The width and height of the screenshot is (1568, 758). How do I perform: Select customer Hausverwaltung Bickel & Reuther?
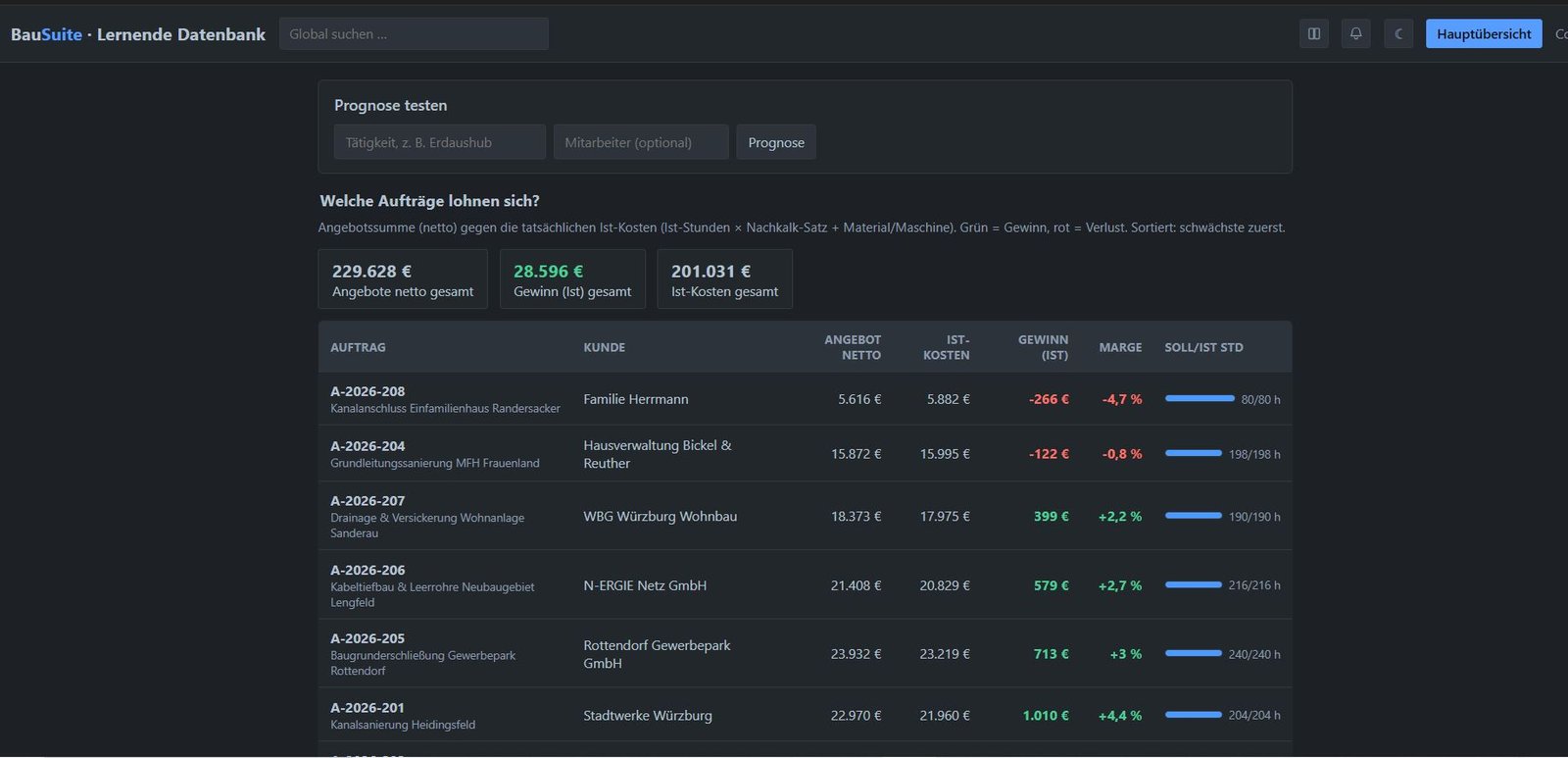(x=658, y=454)
